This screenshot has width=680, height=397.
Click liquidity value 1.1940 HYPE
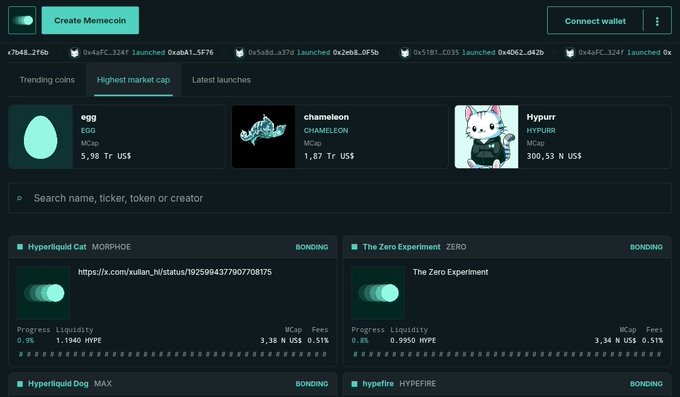pos(78,341)
